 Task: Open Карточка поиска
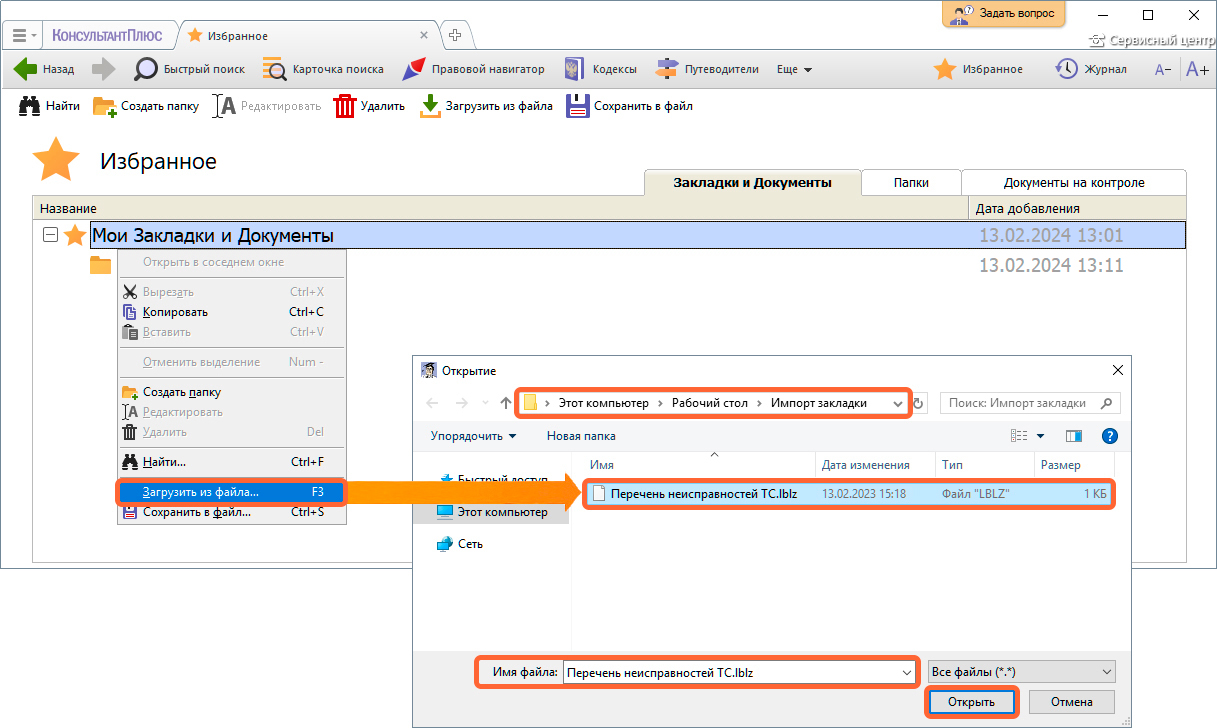point(323,69)
